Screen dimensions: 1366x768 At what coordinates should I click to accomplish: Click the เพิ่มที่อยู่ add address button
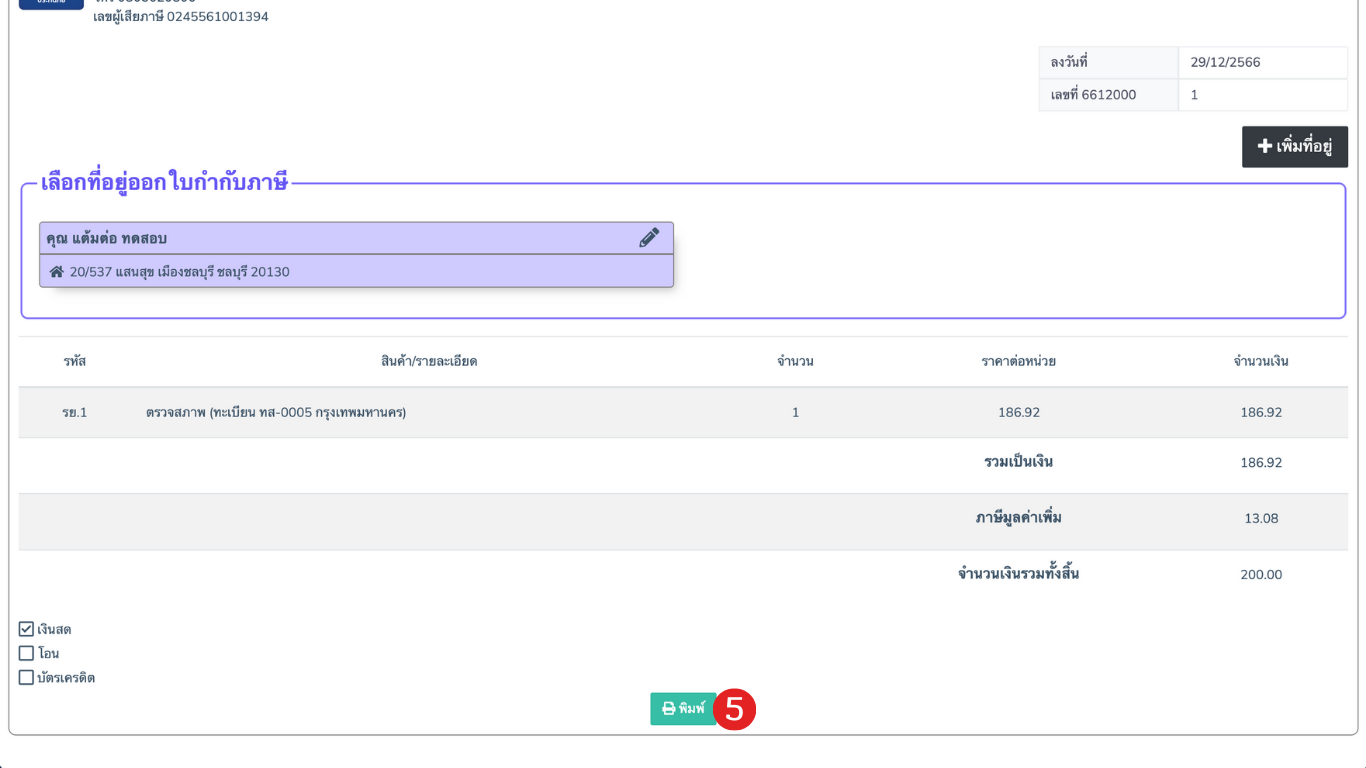[1295, 146]
